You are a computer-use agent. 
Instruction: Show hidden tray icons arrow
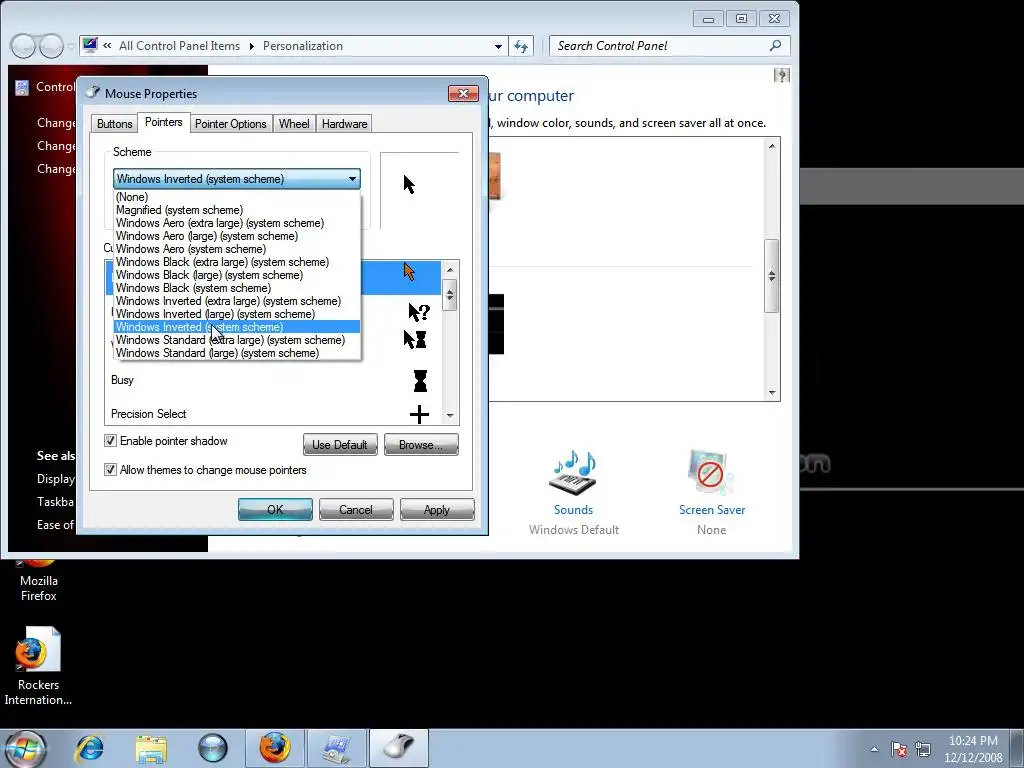pyautogui.click(x=874, y=749)
